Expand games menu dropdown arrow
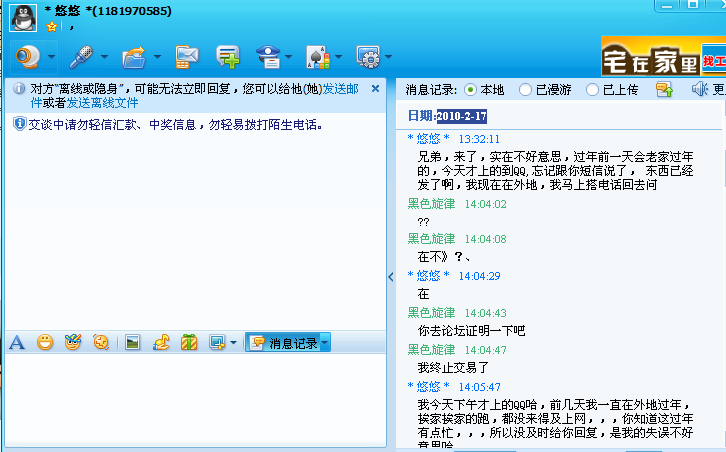This screenshot has width=726, height=452. [x=338, y=57]
